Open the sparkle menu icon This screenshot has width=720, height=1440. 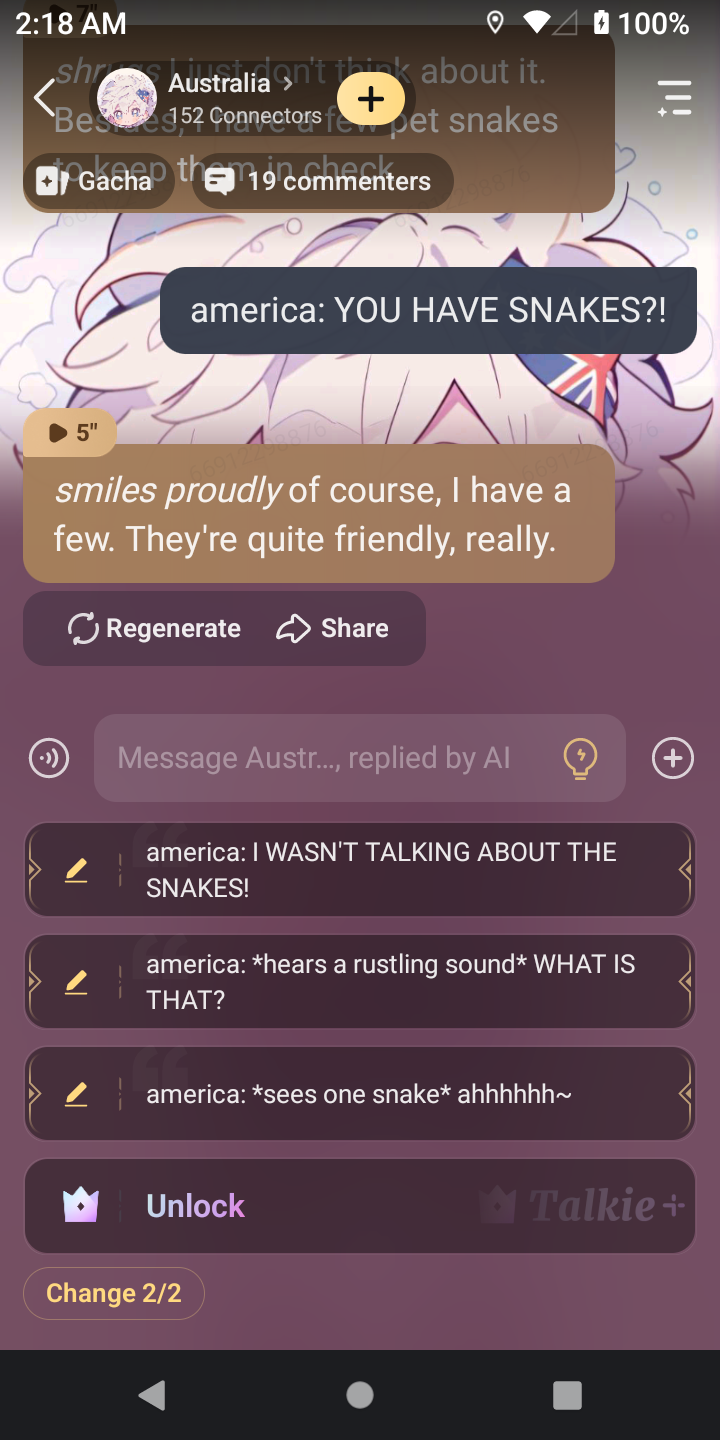pyautogui.click(x=674, y=98)
